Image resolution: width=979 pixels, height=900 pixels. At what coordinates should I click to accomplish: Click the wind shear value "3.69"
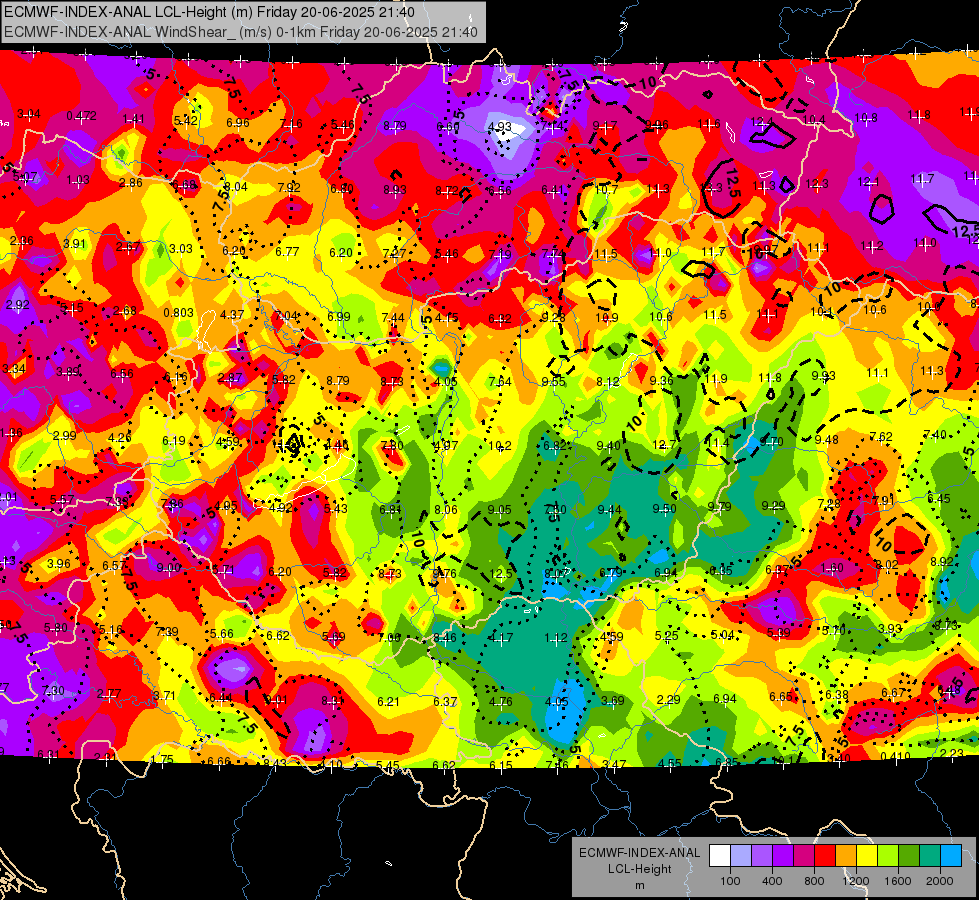612,700
